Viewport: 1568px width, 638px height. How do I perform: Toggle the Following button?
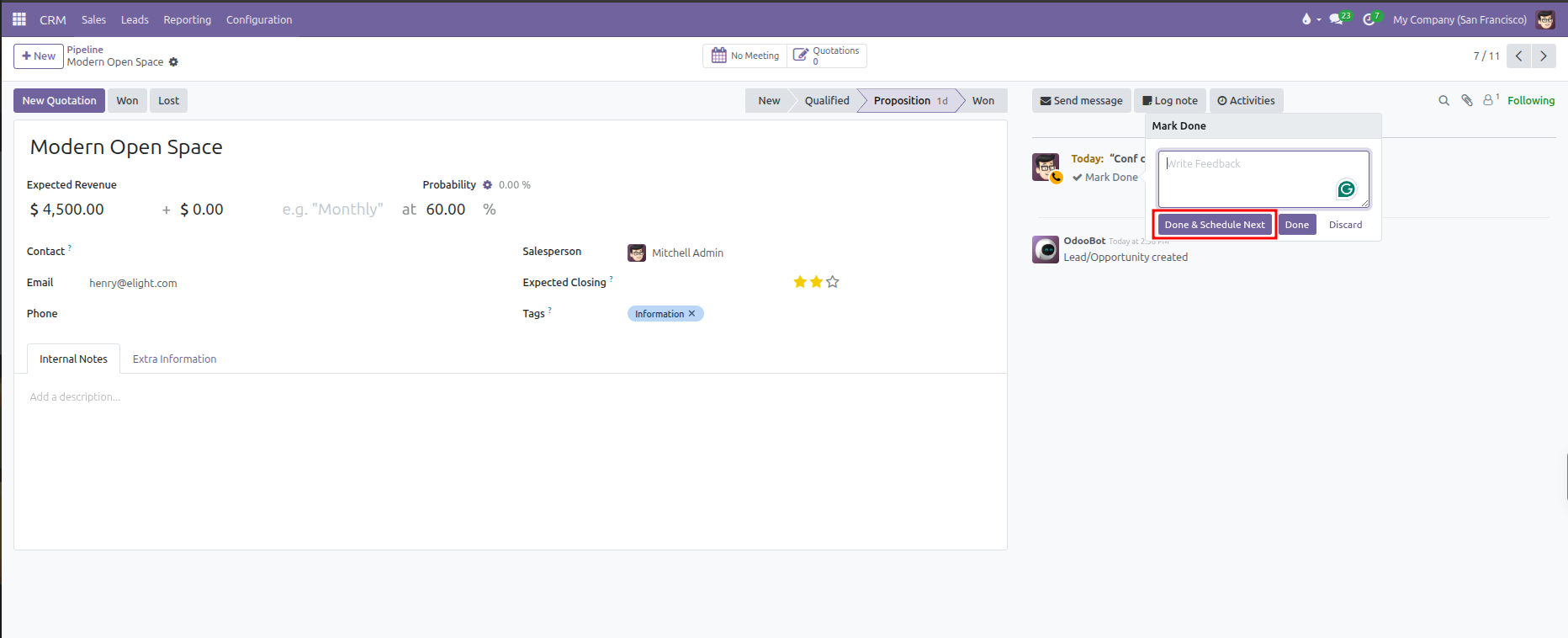tap(1531, 101)
